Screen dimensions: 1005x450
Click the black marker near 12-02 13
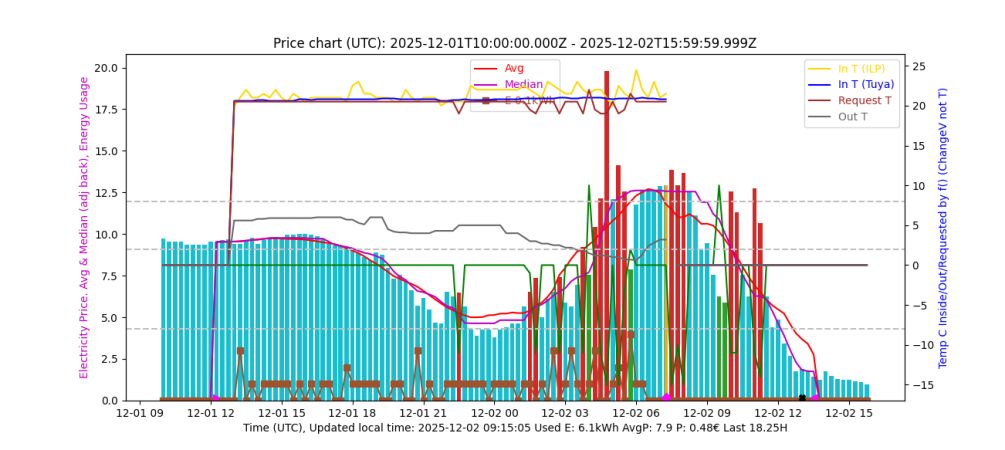802,397
